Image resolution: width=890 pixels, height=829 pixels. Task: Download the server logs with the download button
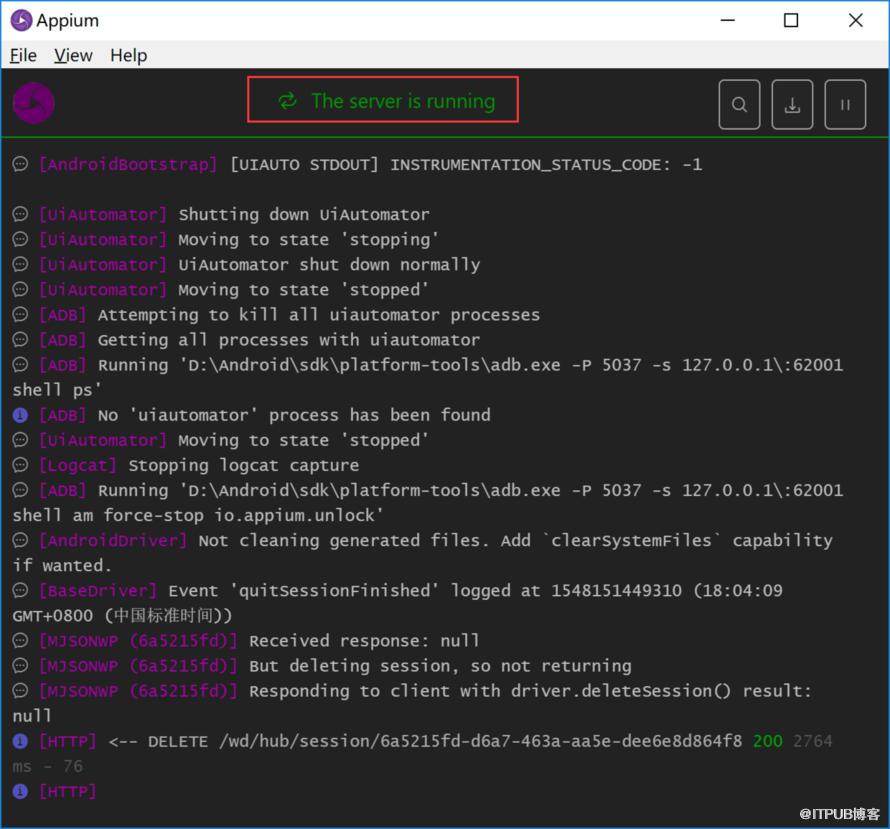coord(792,104)
